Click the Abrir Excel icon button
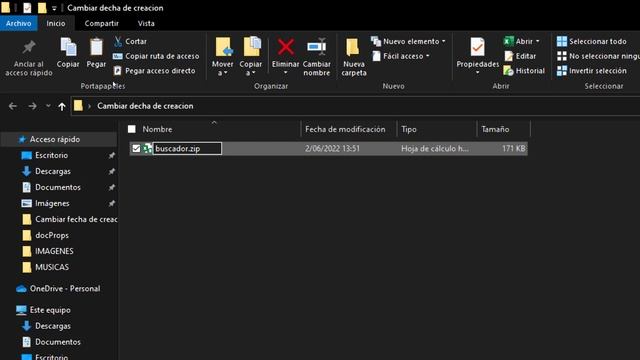The image size is (640, 360). click(x=509, y=41)
